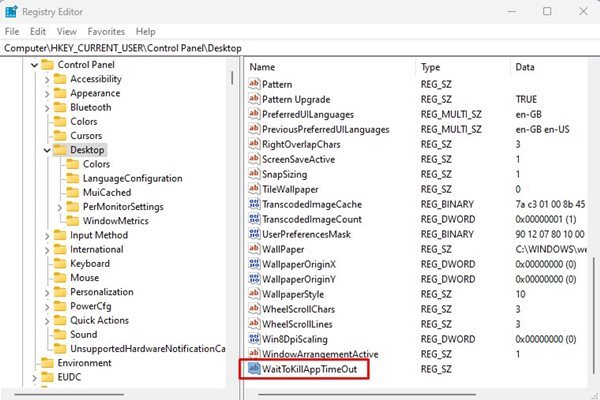Image resolution: width=600 pixels, height=400 pixels.
Task: Click the binary icon beside UserPreferencesMask
Action: point(254,233)
